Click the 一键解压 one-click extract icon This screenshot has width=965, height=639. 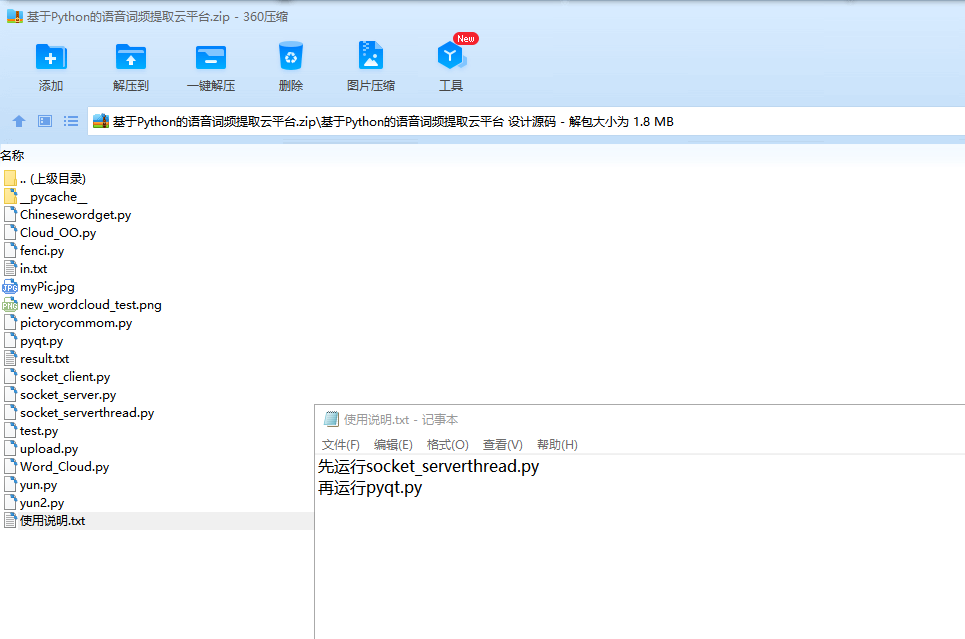click(x=211, y=58)
